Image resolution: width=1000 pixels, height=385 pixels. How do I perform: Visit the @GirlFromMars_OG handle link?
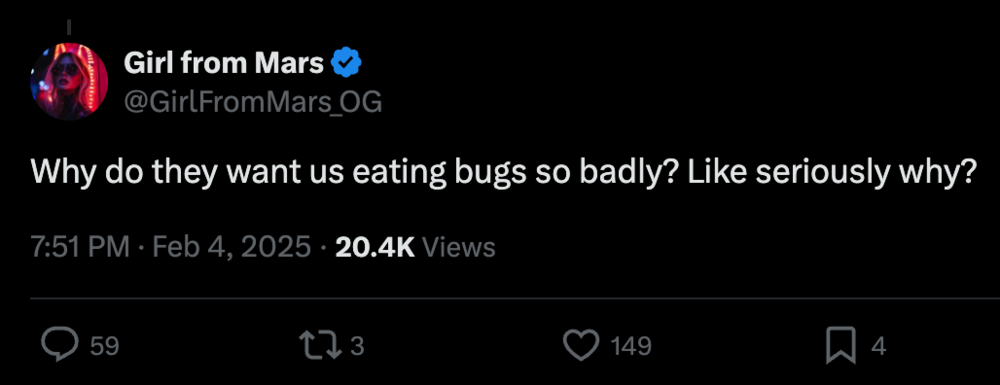point(253,101)
